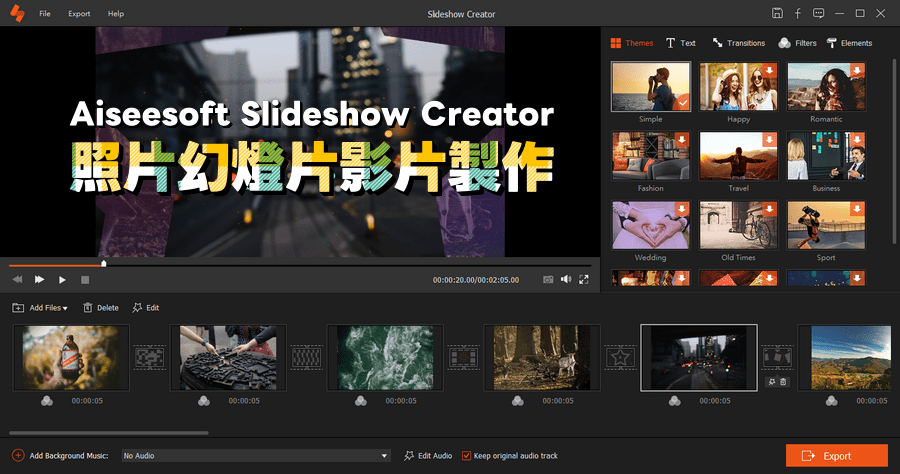This screenshot has height=474, width=900.
Task: Click the 00:00:05 duration under bottle clip
Action: [x=87, y=401]
